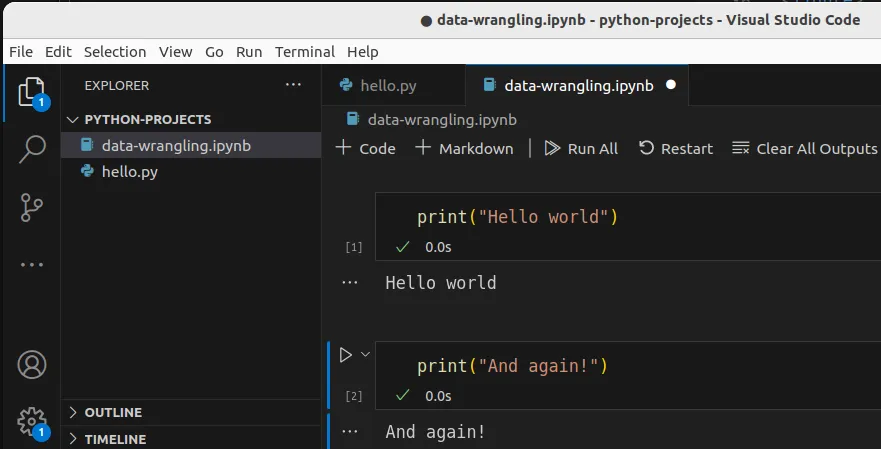Image resolution: width=881 pixels, height=449 pixels.
Task: Open the Explorer view in activity bar
Action: pos(31,92)
